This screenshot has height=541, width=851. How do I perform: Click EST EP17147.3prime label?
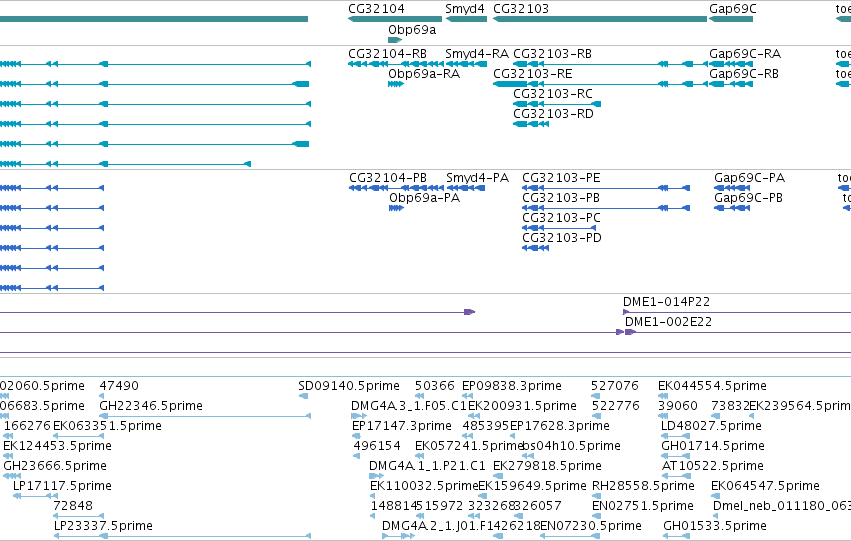point(402,426)
